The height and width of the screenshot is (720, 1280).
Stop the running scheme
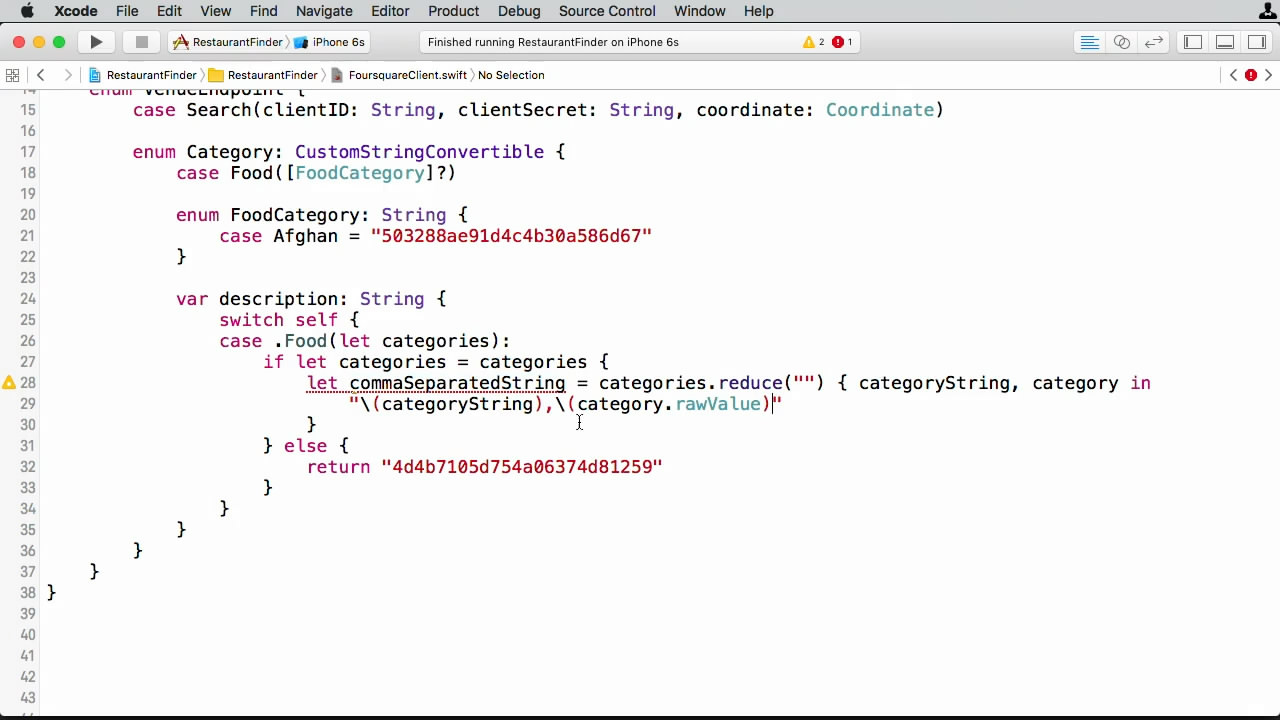click(142, 42)
